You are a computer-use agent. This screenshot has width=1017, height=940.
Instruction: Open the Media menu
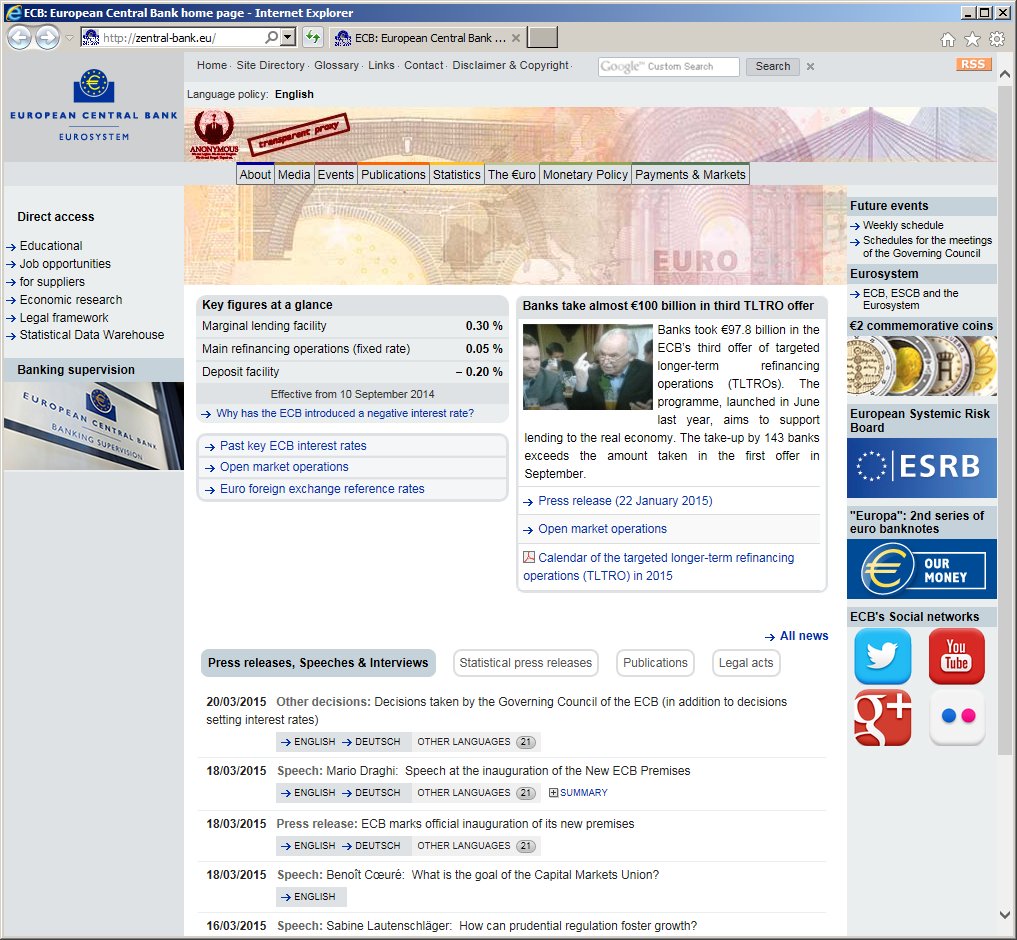pyautogui.click(x=294, y=175)
